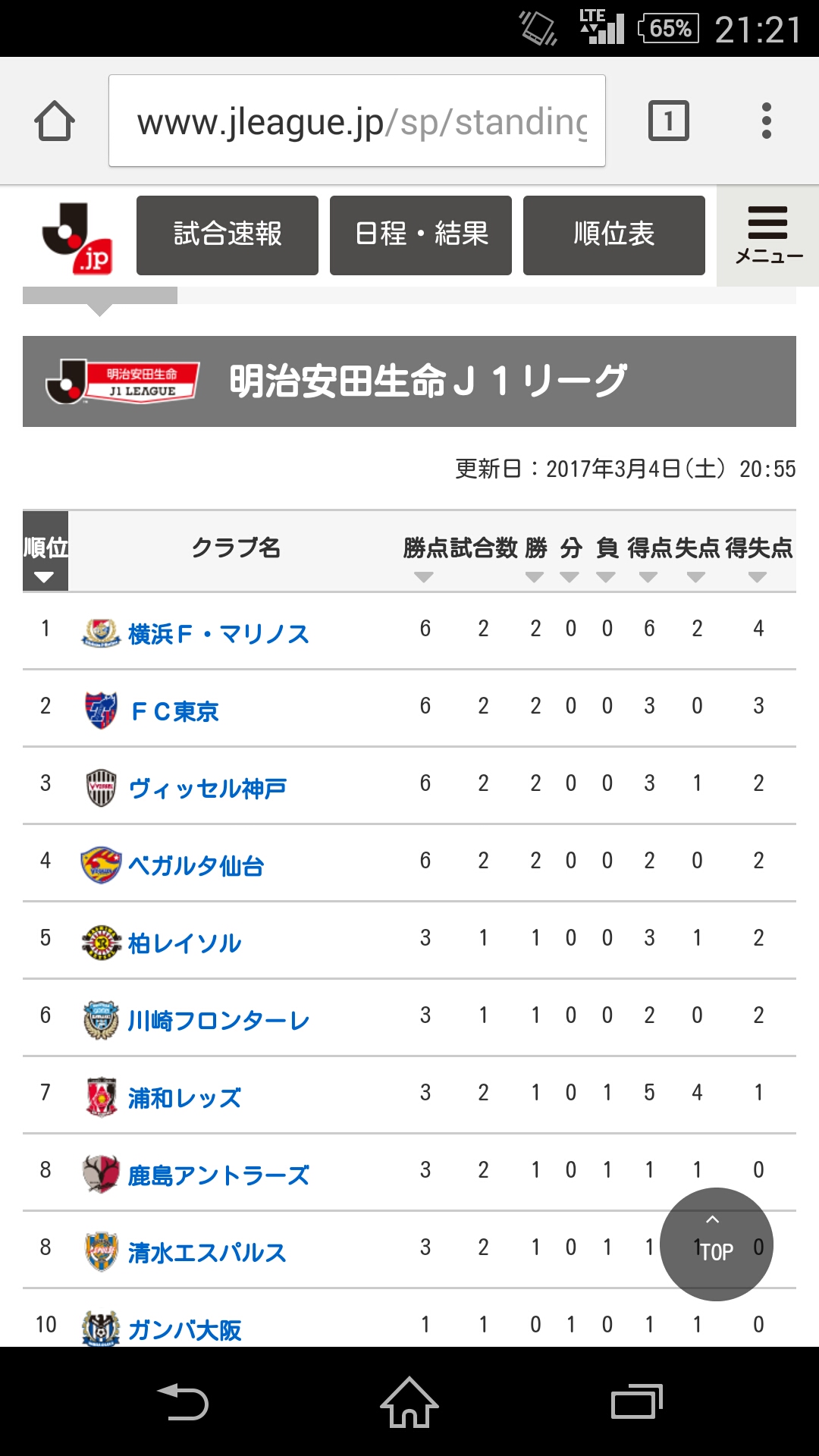Select the 順位表 tab
Viewport: 819px width, 1456px height.
[x=614, y=235]
